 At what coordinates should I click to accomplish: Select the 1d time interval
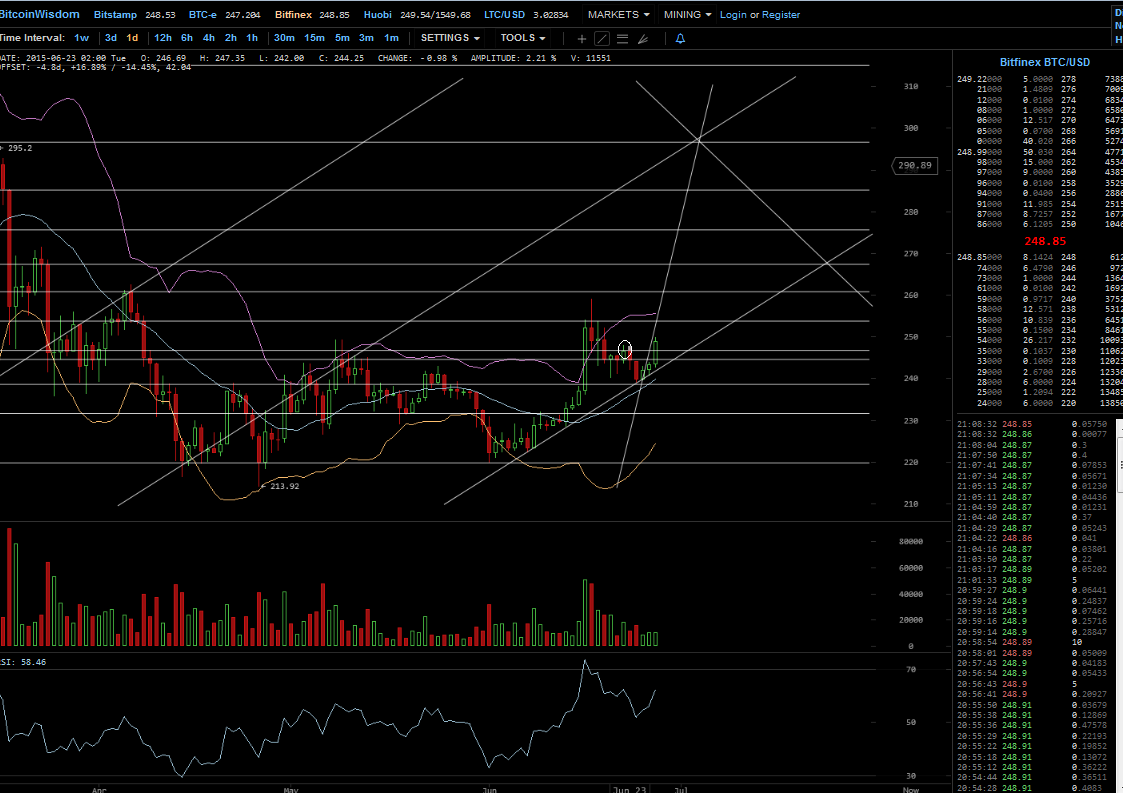click(x=132, y=38)
